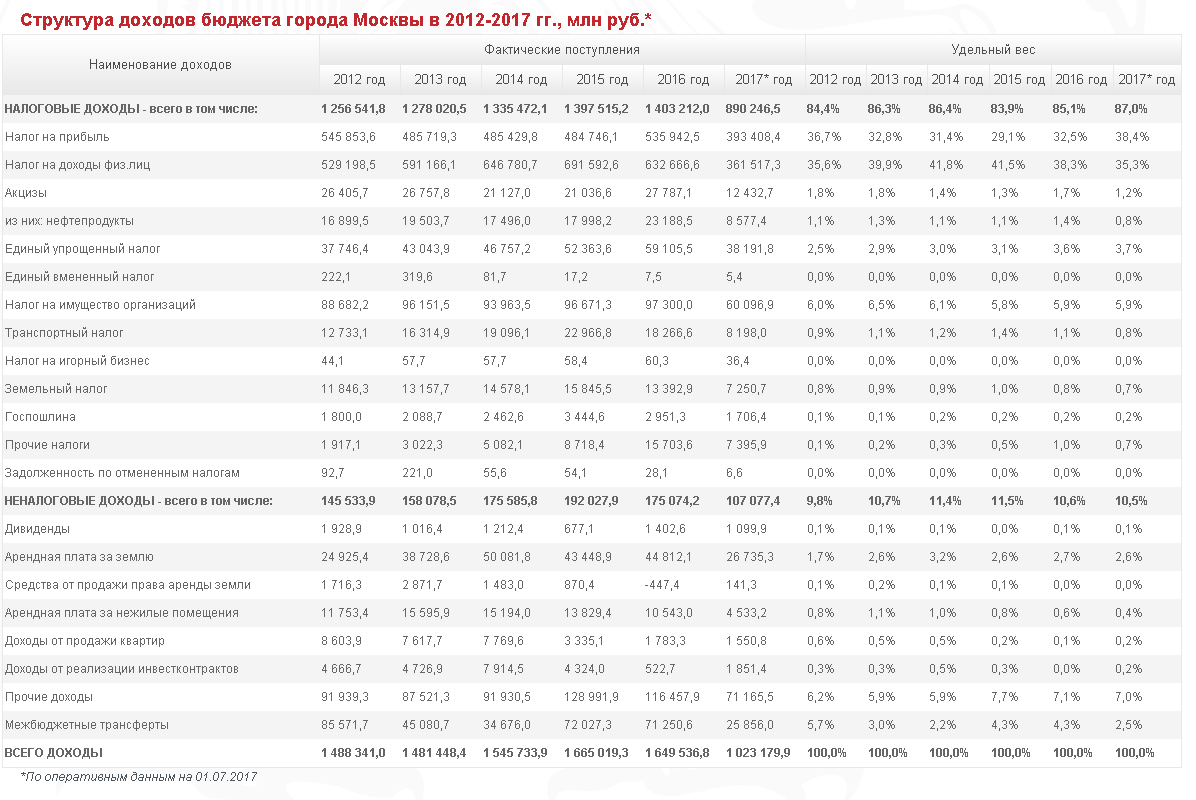Select '2017* год' header under Удельный вес
This screenshot has height=800, width=1196.
point(1146,79)
